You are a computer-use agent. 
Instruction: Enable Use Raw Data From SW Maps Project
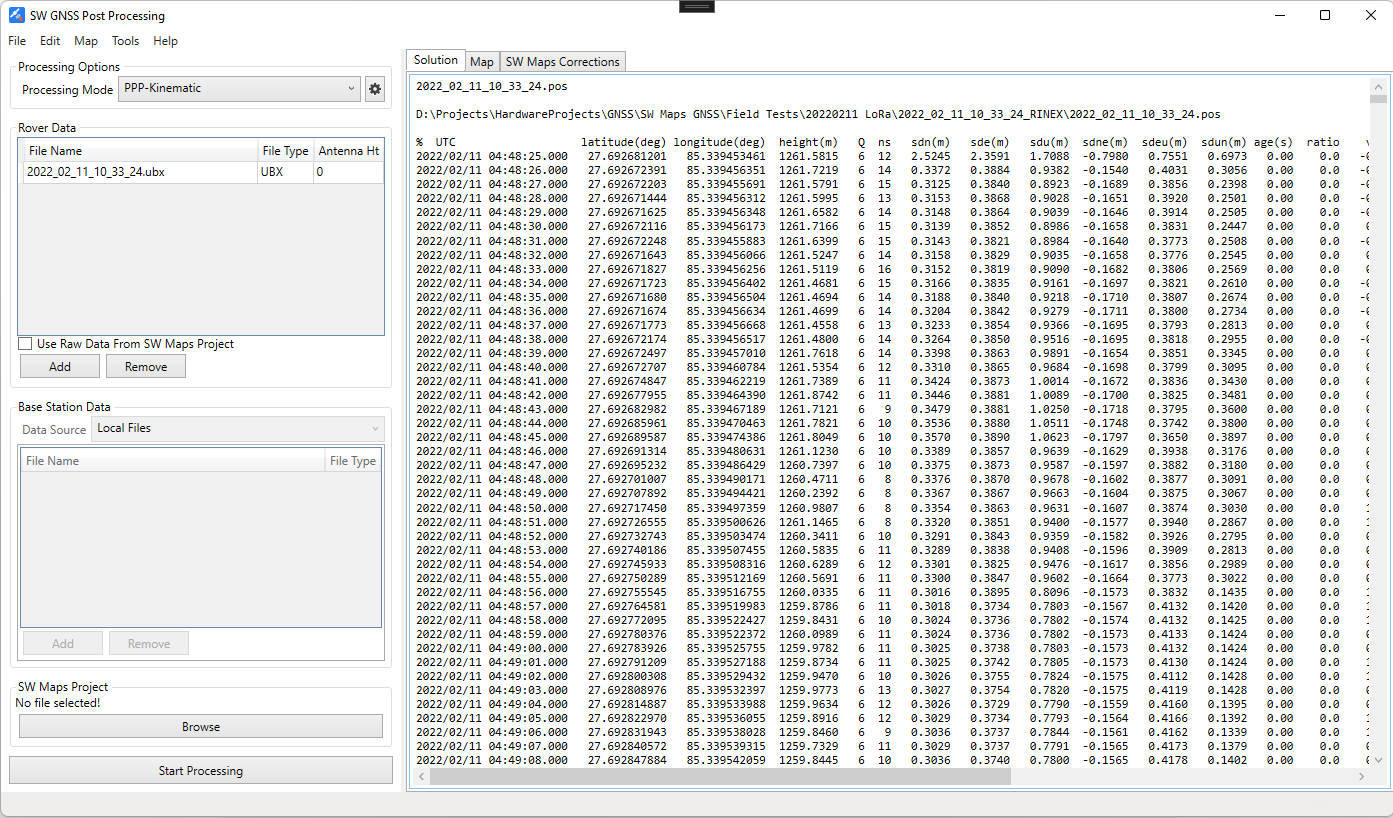25,344
